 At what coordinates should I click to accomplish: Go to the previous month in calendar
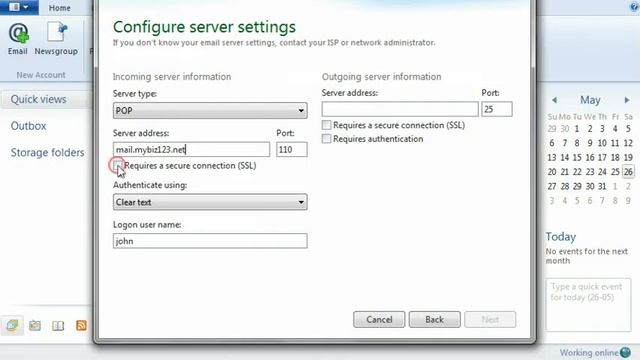coord(554,100)
